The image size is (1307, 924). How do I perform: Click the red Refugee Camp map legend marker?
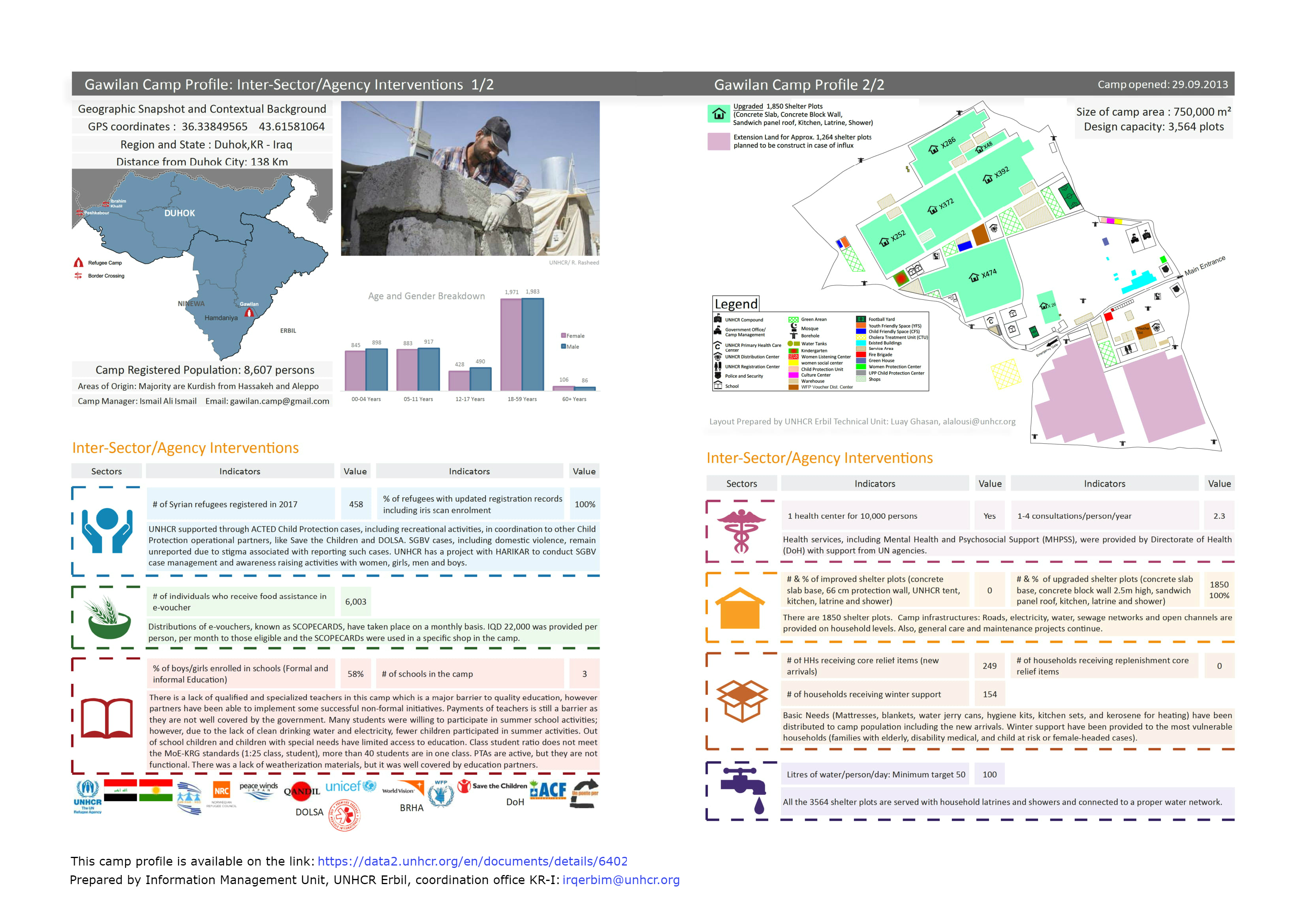79,262
